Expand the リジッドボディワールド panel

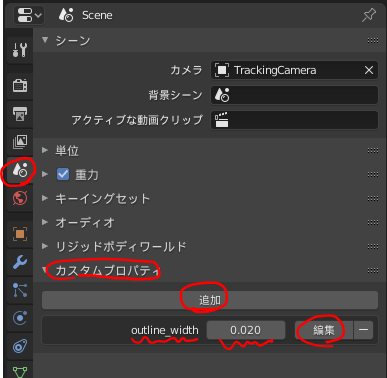(x=45, y=246)
